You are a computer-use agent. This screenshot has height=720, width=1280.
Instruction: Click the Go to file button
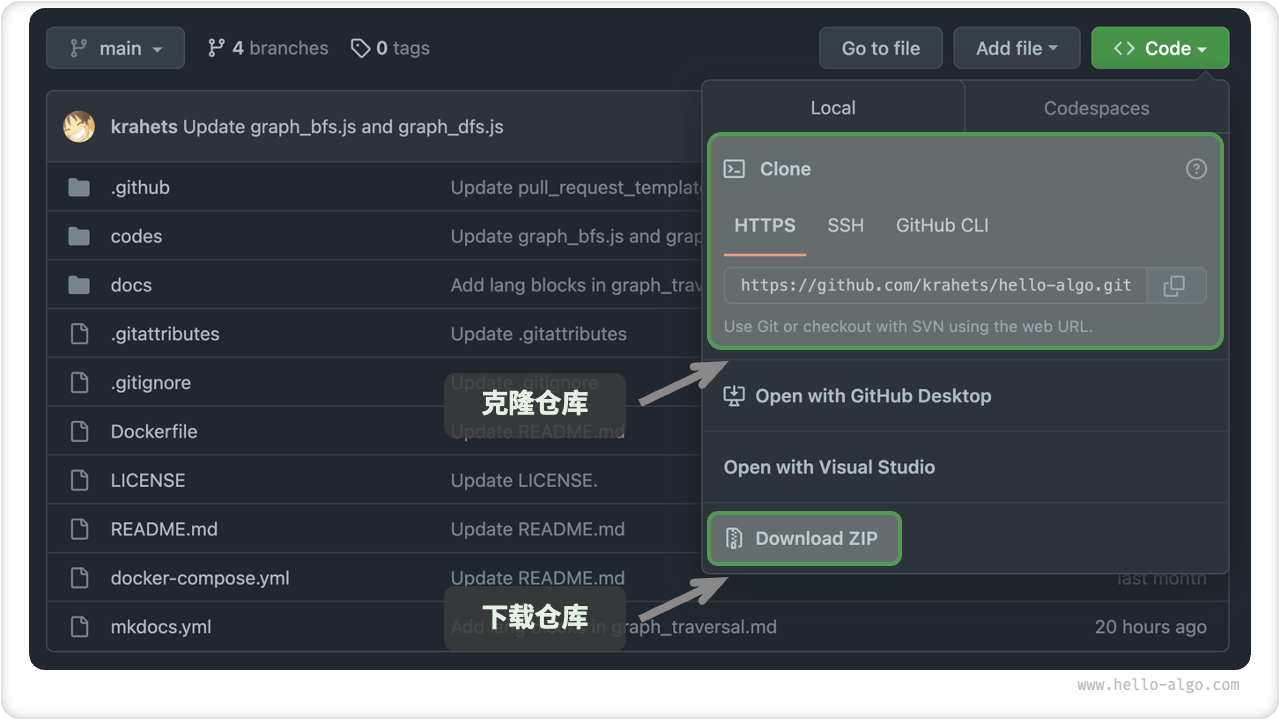(x=880, y=47)
